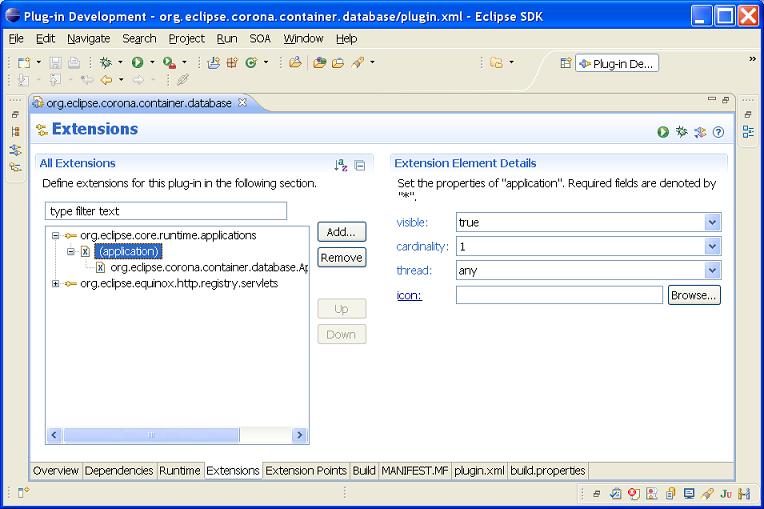Screen dimensions: 764x509
Task: Close the org.eclipse.corona.container.database editor tab
Action: (x=242, y=103)
